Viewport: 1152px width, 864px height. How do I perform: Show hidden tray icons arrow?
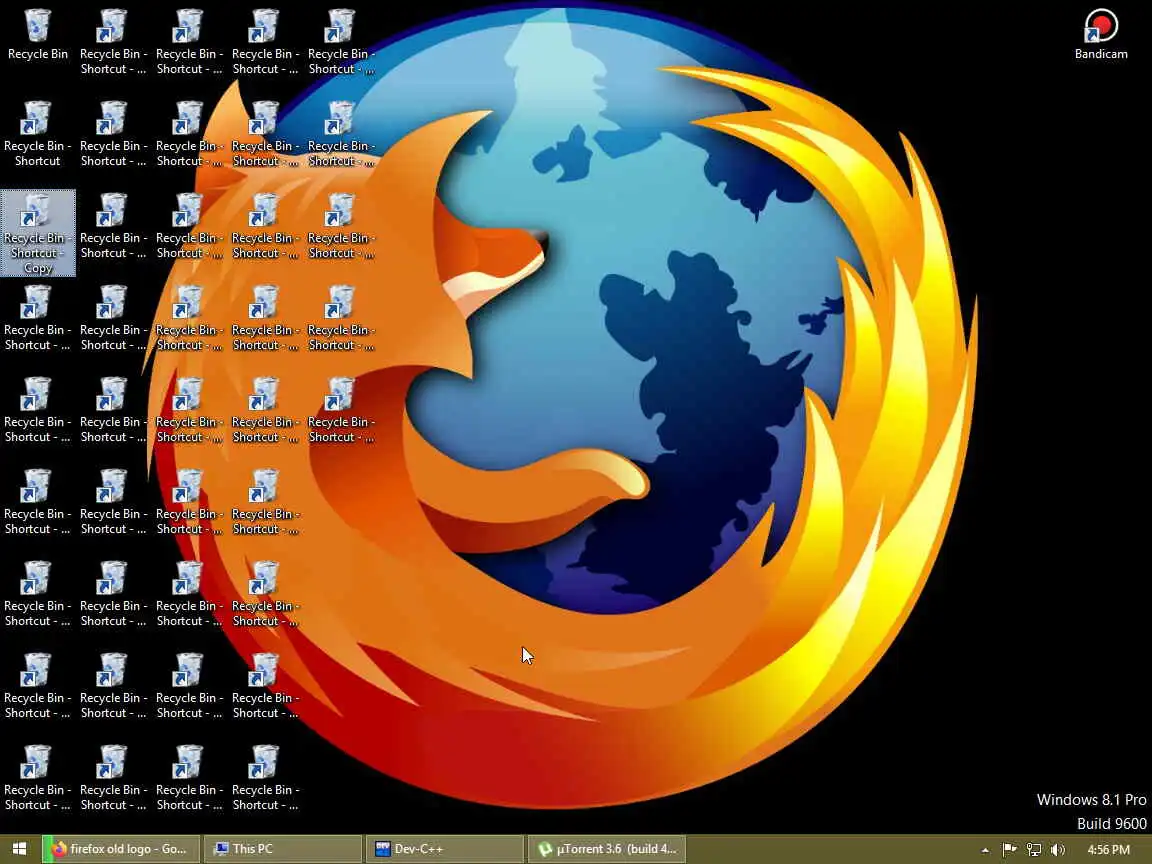coord(985,850)
